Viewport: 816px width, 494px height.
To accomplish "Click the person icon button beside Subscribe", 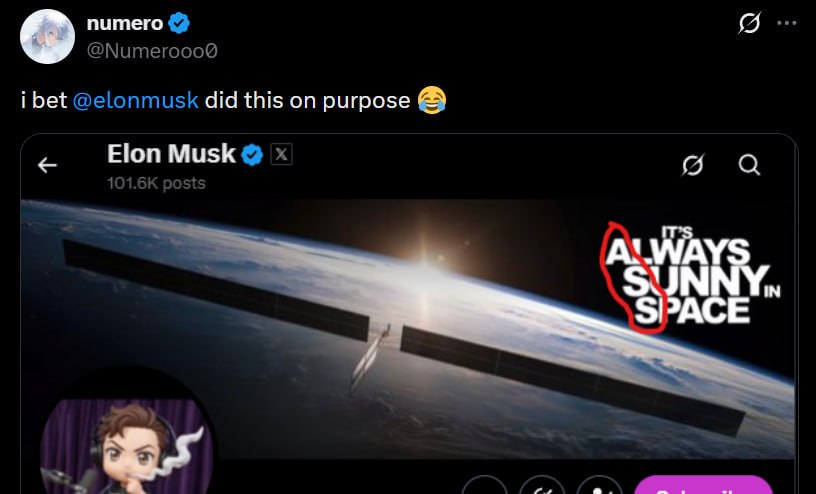I will (600, 487).
